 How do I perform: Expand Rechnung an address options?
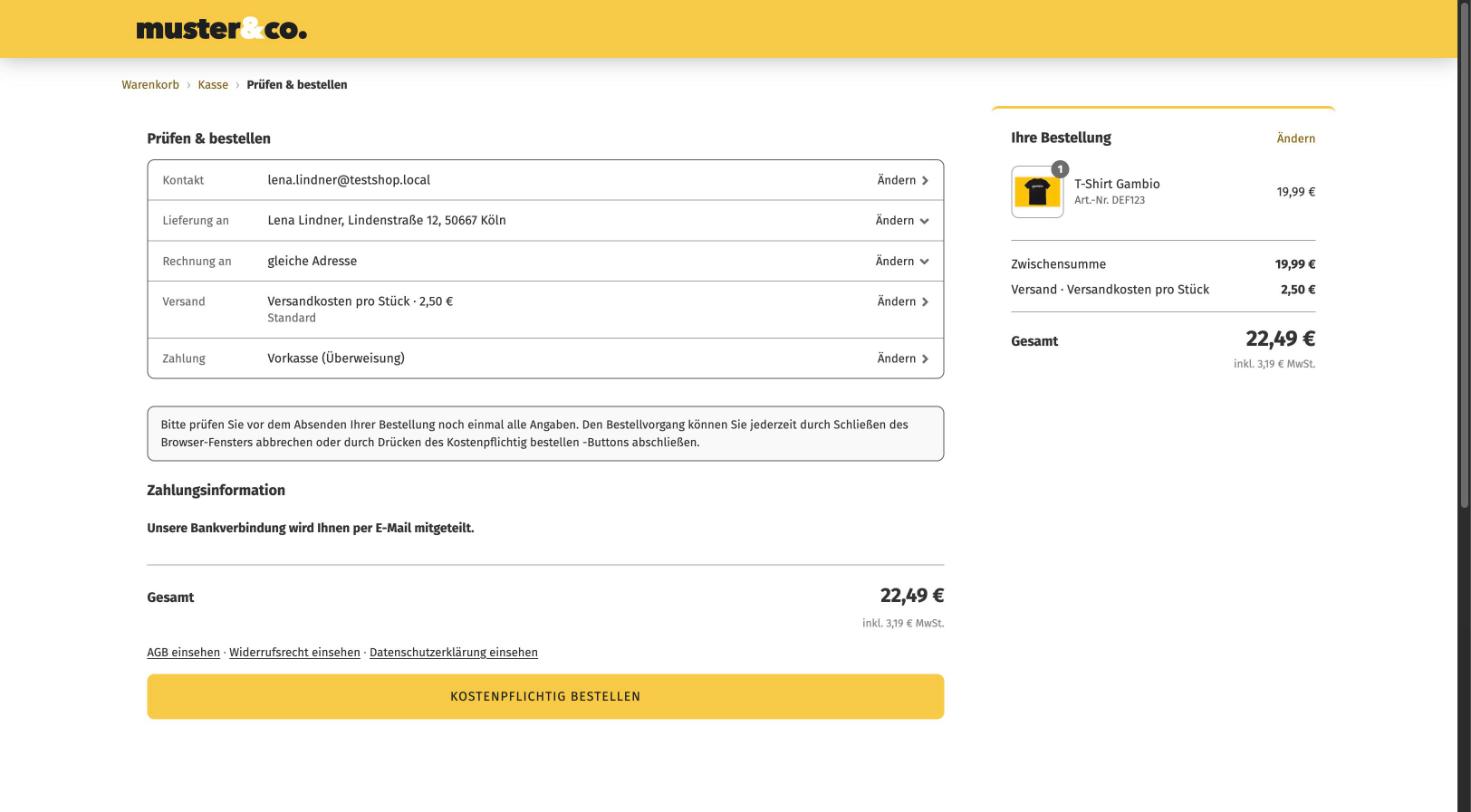point(903,261)
